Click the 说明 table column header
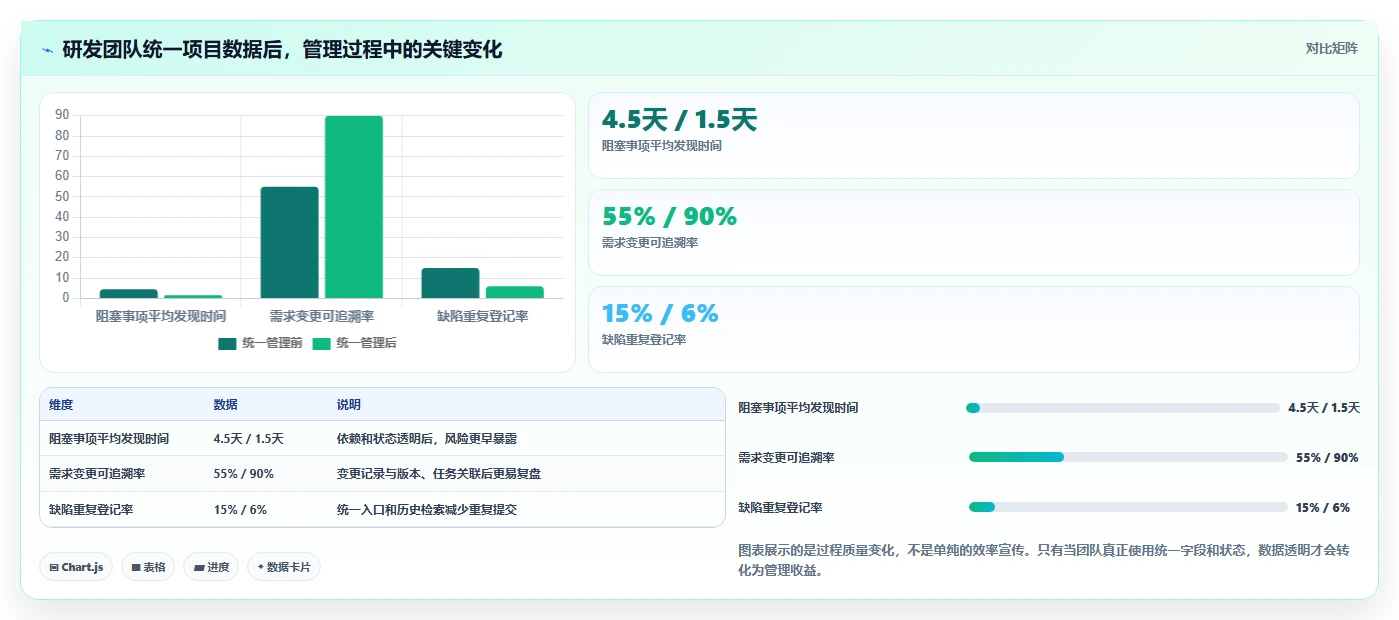The height and width of the screenshot is (620, 1399). pos(349,405)
